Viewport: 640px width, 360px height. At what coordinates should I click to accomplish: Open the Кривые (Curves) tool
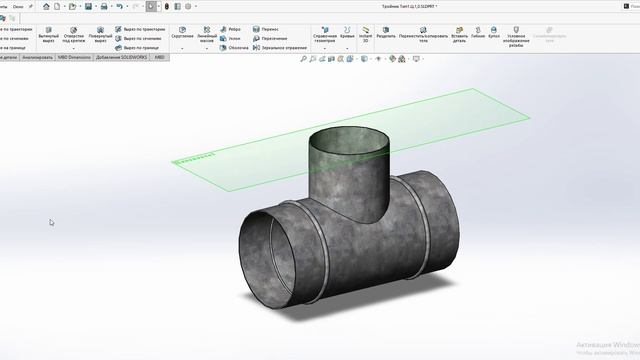347,33
